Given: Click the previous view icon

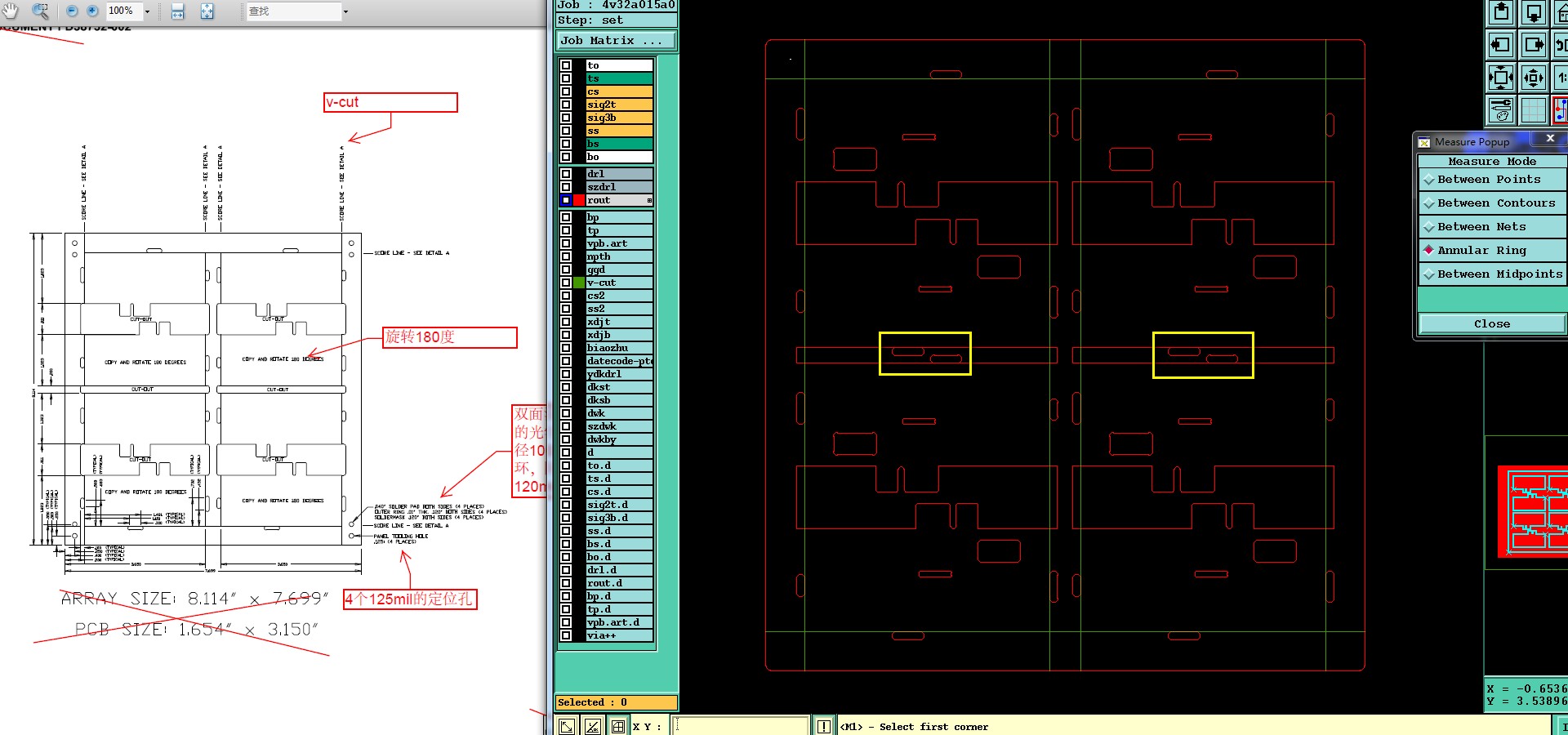Looking at the screenshot, I should pos(1561,45).
